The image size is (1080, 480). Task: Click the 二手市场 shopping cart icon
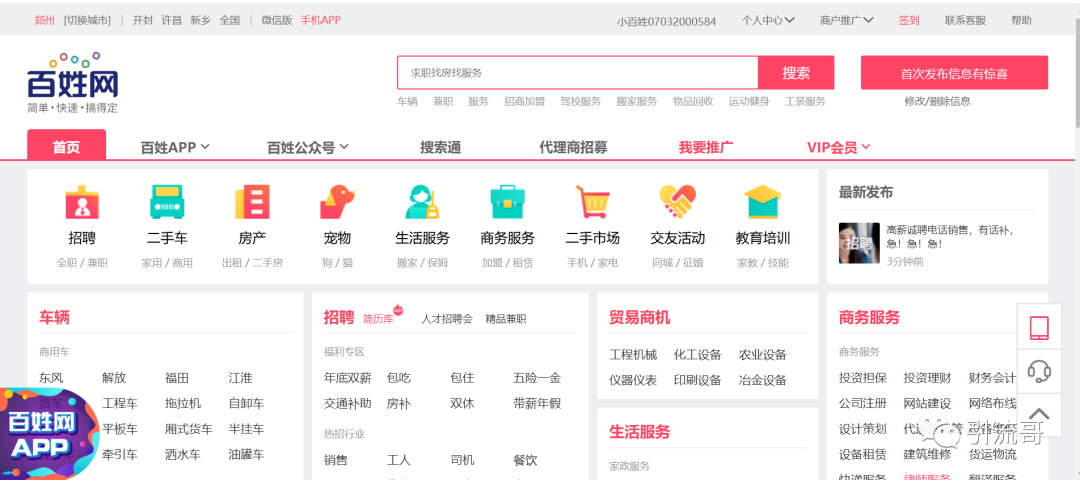[592, 203]
